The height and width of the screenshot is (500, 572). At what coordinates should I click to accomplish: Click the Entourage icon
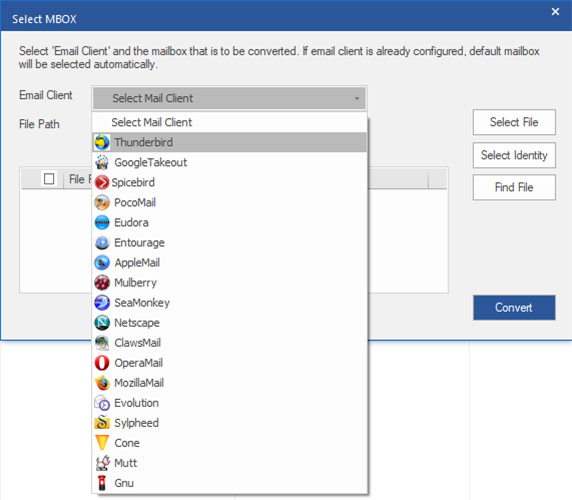point(102,243)
